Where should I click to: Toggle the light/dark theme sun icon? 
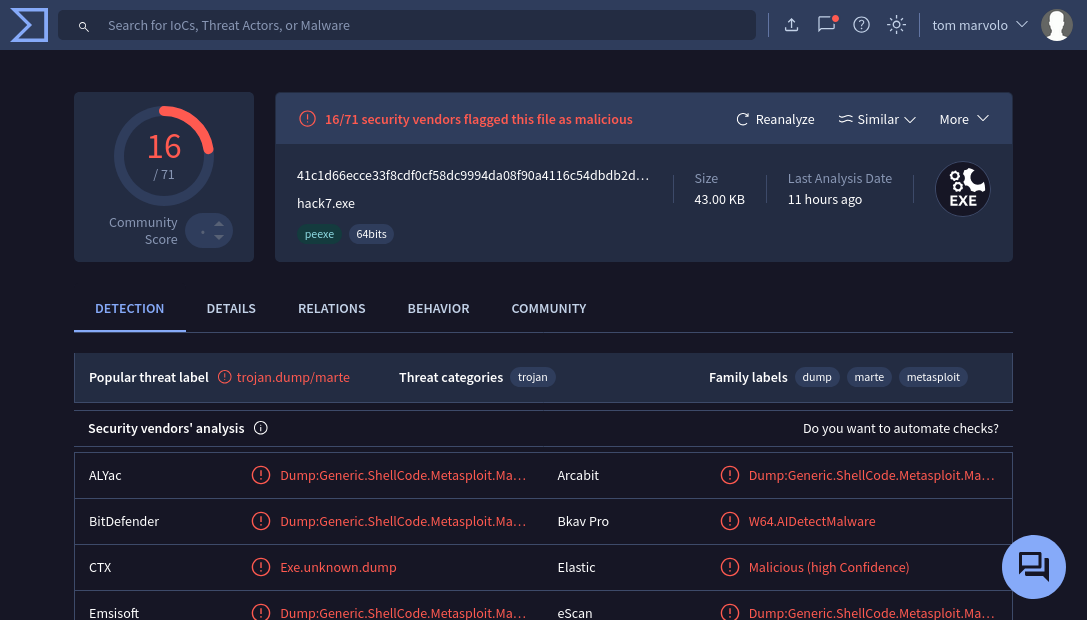point(896,25)
